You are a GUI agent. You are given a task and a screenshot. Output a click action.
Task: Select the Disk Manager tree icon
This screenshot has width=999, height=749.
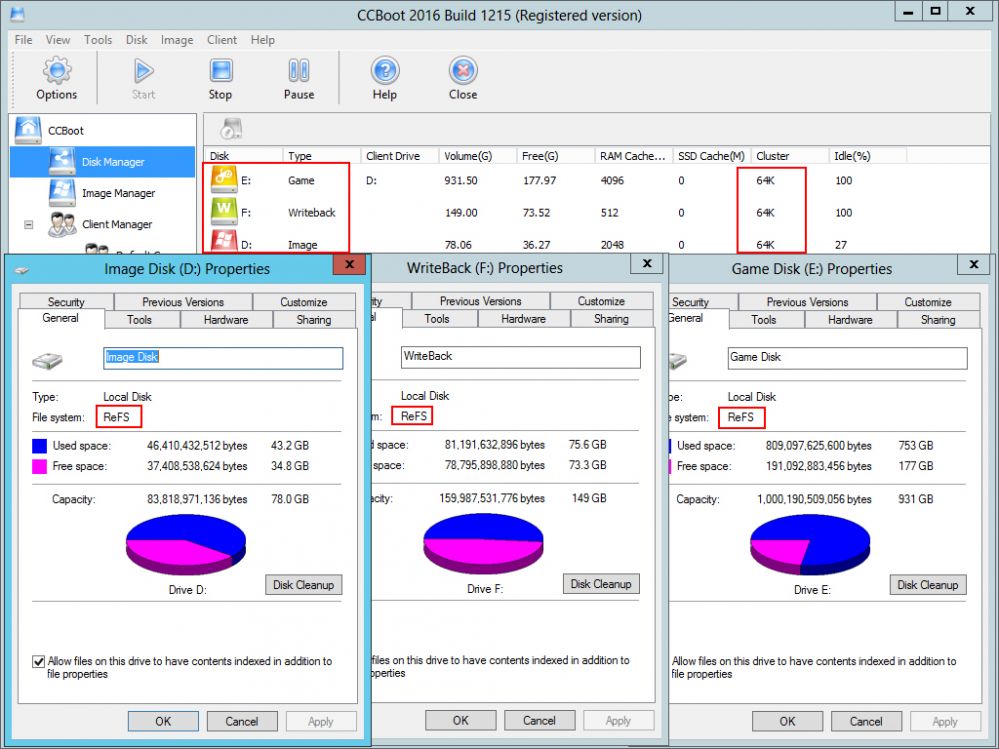62,161
